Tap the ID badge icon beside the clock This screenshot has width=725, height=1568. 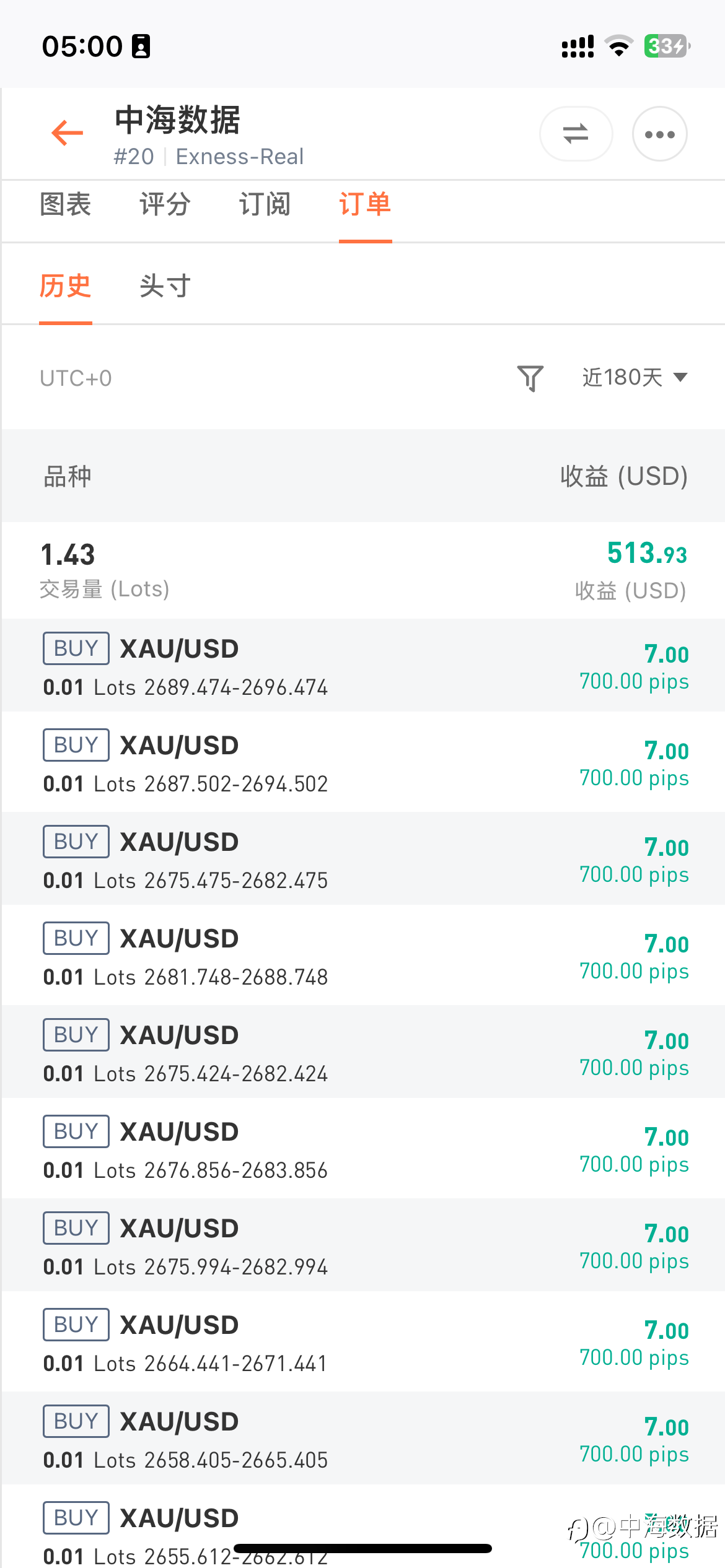tap(141, 46)
